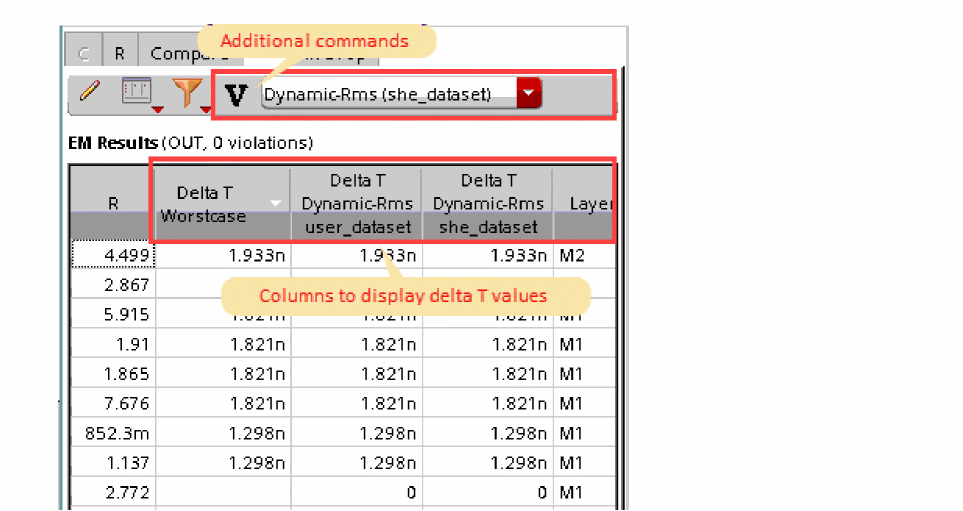The image size is (963, 511).
Task: Select the M2 layer cell
Action: [x=574, y=255]
